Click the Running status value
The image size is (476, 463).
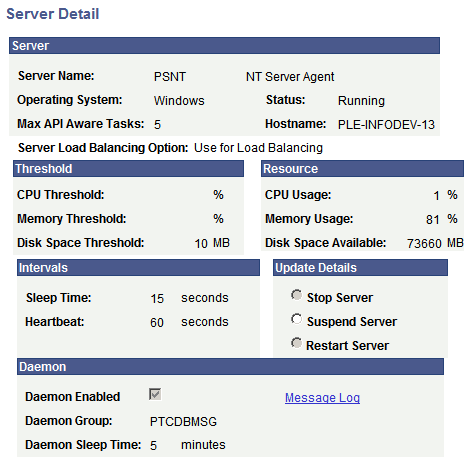(x=361, y=101)
